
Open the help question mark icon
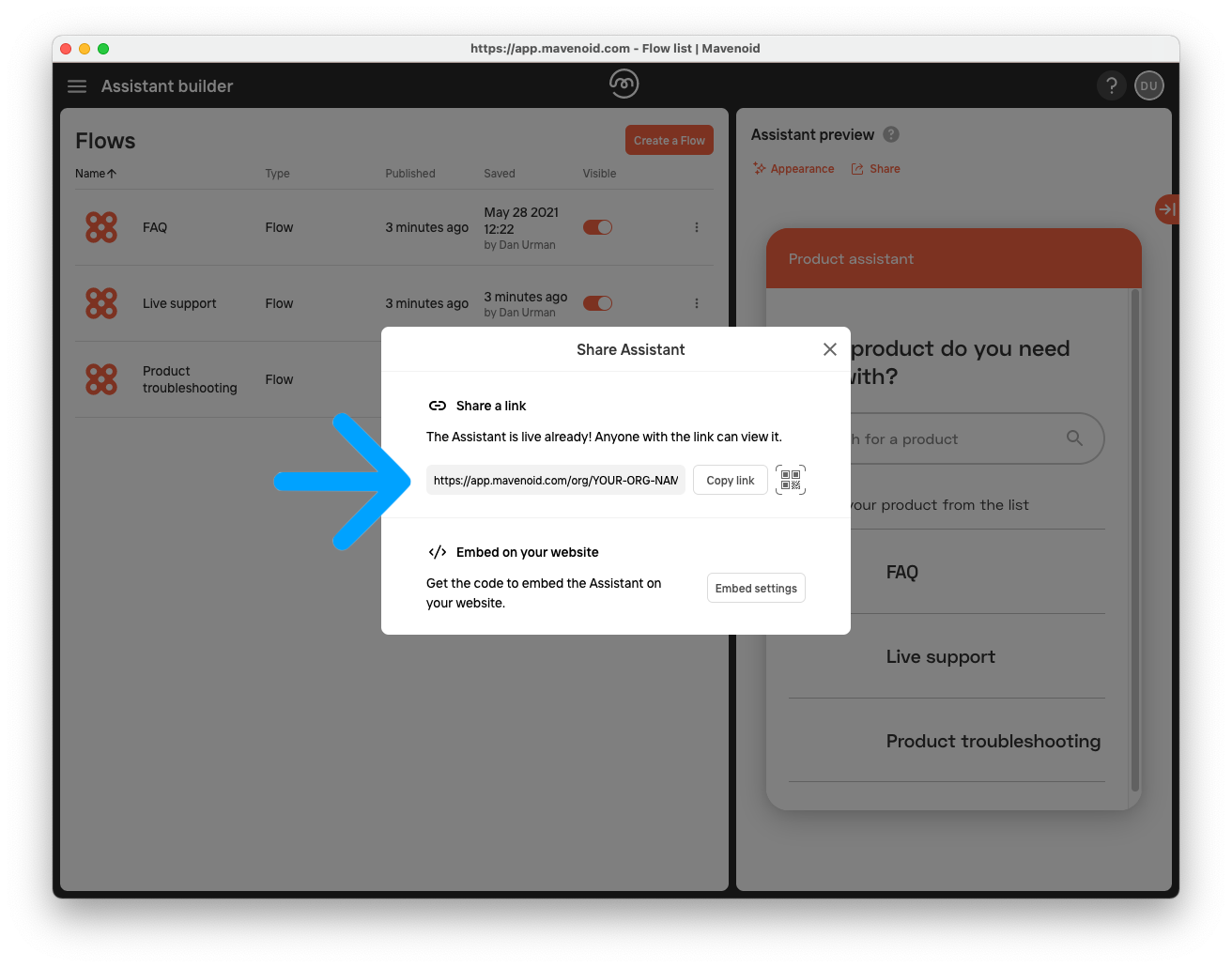(x=1112, y=85)
